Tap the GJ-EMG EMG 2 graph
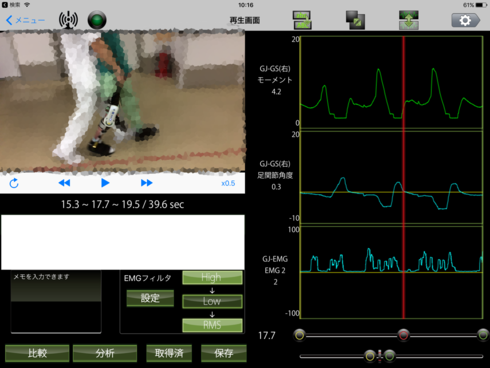The height and width of the screenshot is (368, 490). pyautogui.click(x=391, y=272)
